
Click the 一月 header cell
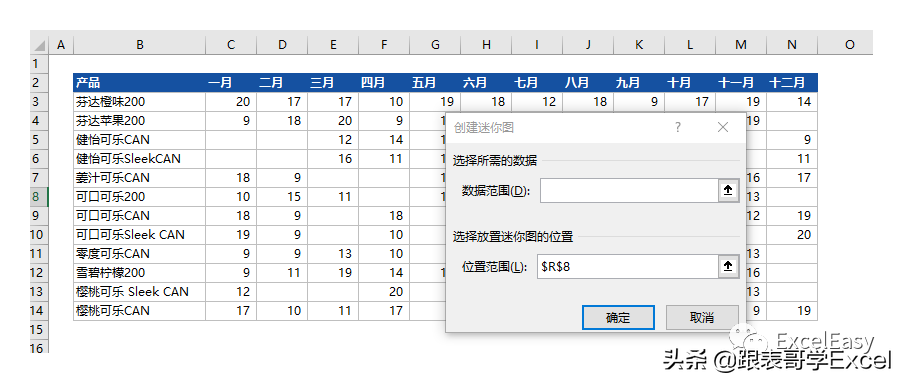pos(231,82)
